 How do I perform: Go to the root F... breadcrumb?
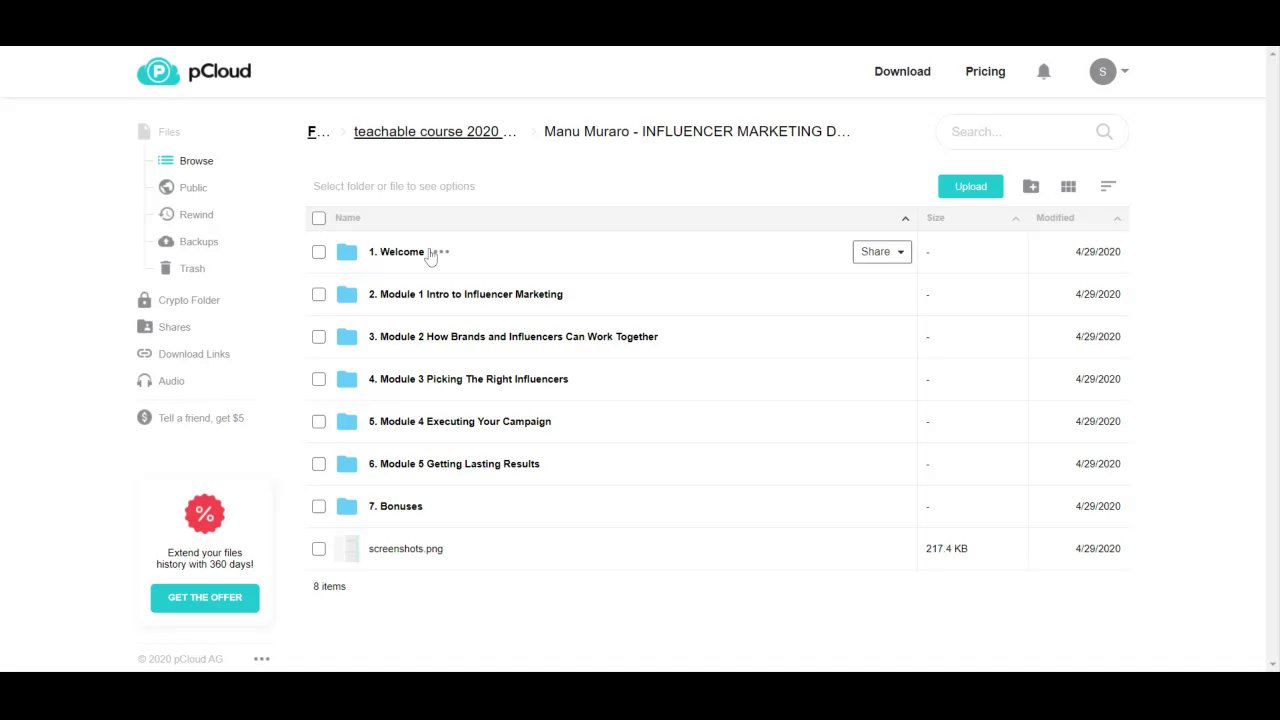pos(318,131)
